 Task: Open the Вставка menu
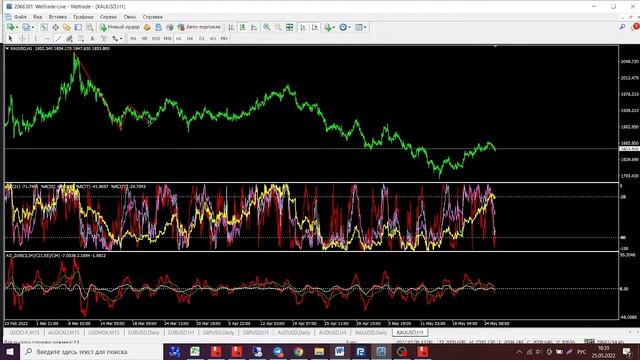click(58, 17)
